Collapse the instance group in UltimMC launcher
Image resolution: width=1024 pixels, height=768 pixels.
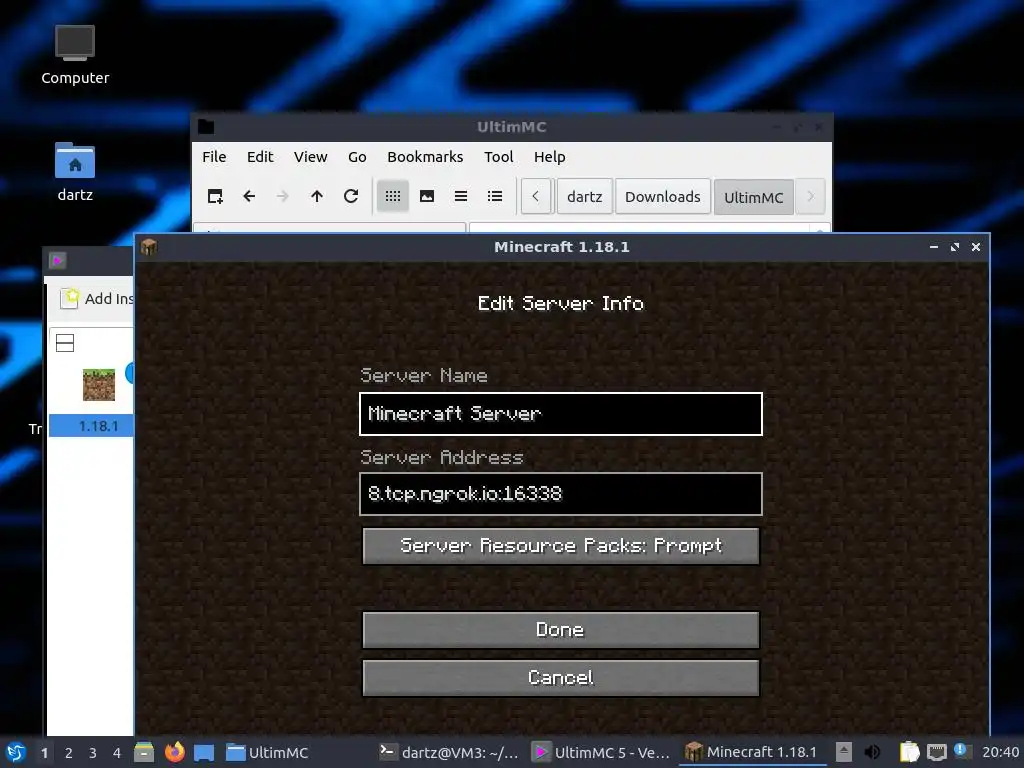pyautogui.click(x=65, y=343)
